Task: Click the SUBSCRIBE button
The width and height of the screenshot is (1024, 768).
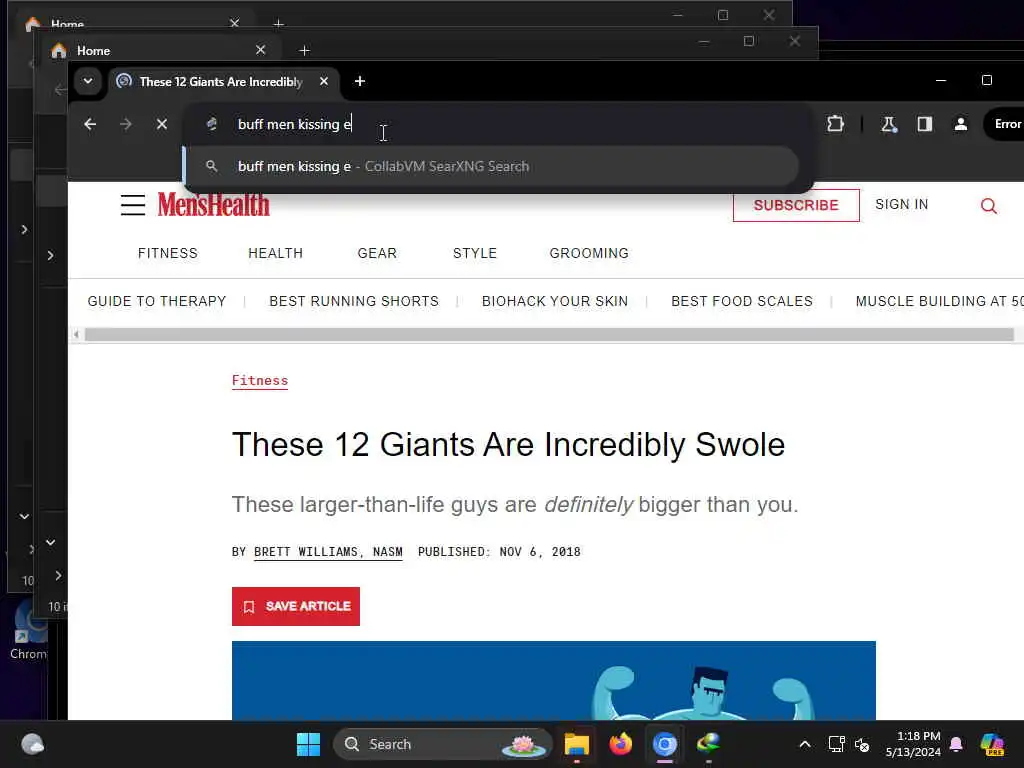Action: [x=796, y=205]
